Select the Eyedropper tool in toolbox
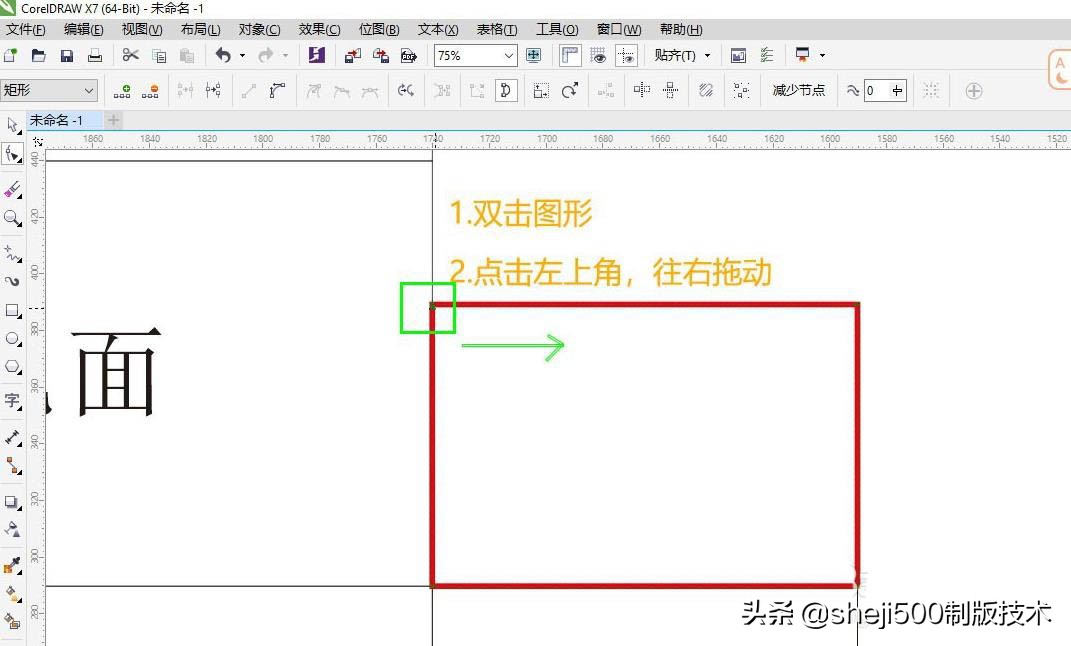The height and width of the screenshot is (646, 1071). click(x=12, y=565)
